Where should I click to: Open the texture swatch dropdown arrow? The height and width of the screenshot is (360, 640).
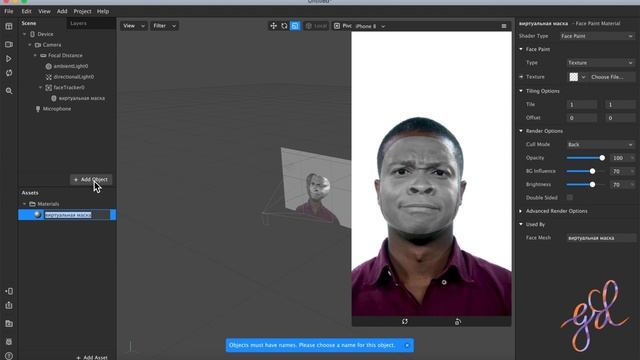coord(583,77)
